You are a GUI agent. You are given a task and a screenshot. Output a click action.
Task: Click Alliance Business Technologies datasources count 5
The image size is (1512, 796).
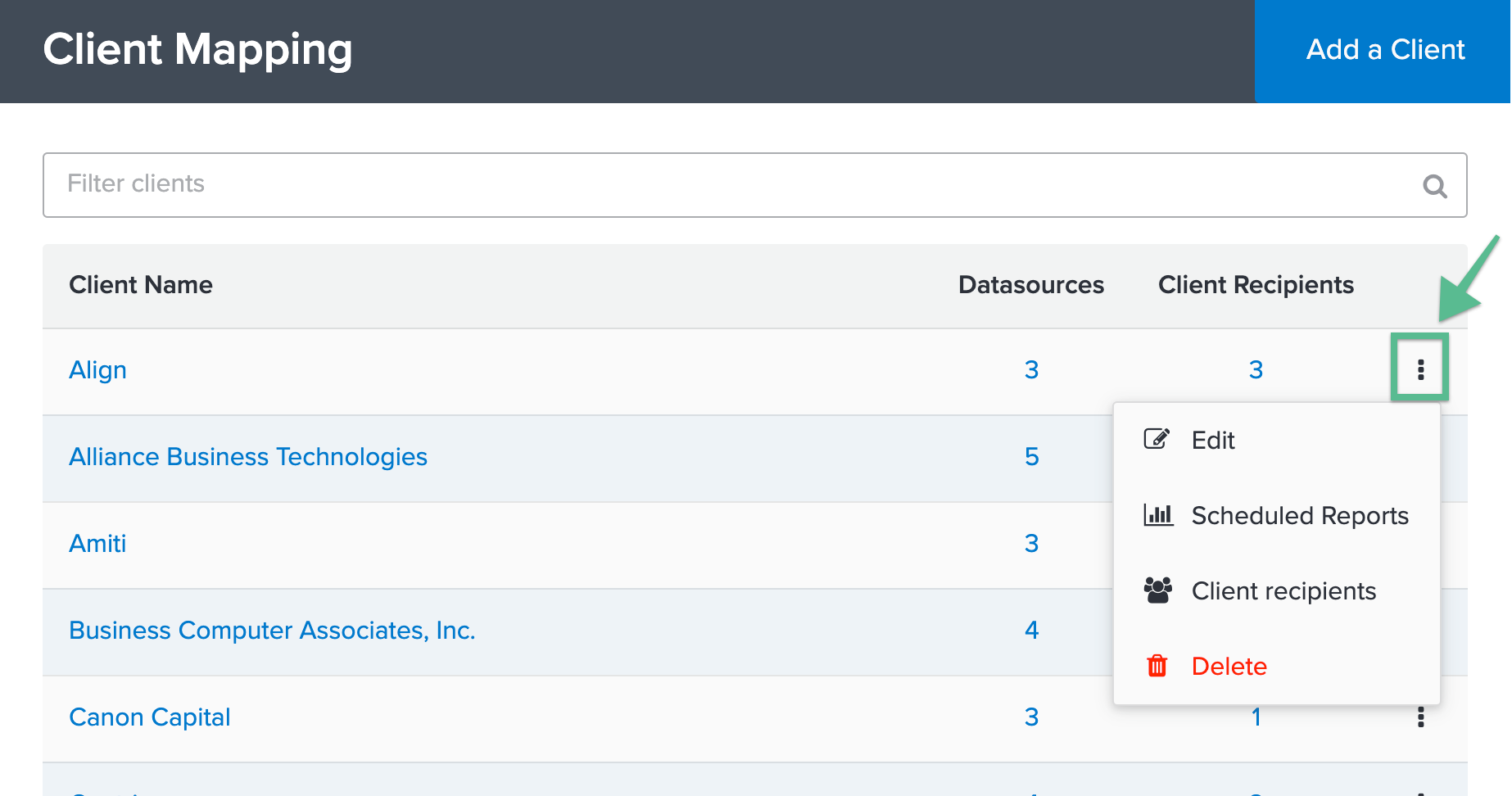point(1031,457)
